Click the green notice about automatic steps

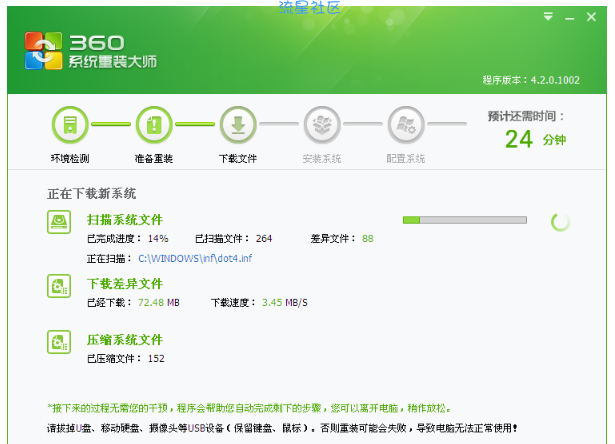249,408
